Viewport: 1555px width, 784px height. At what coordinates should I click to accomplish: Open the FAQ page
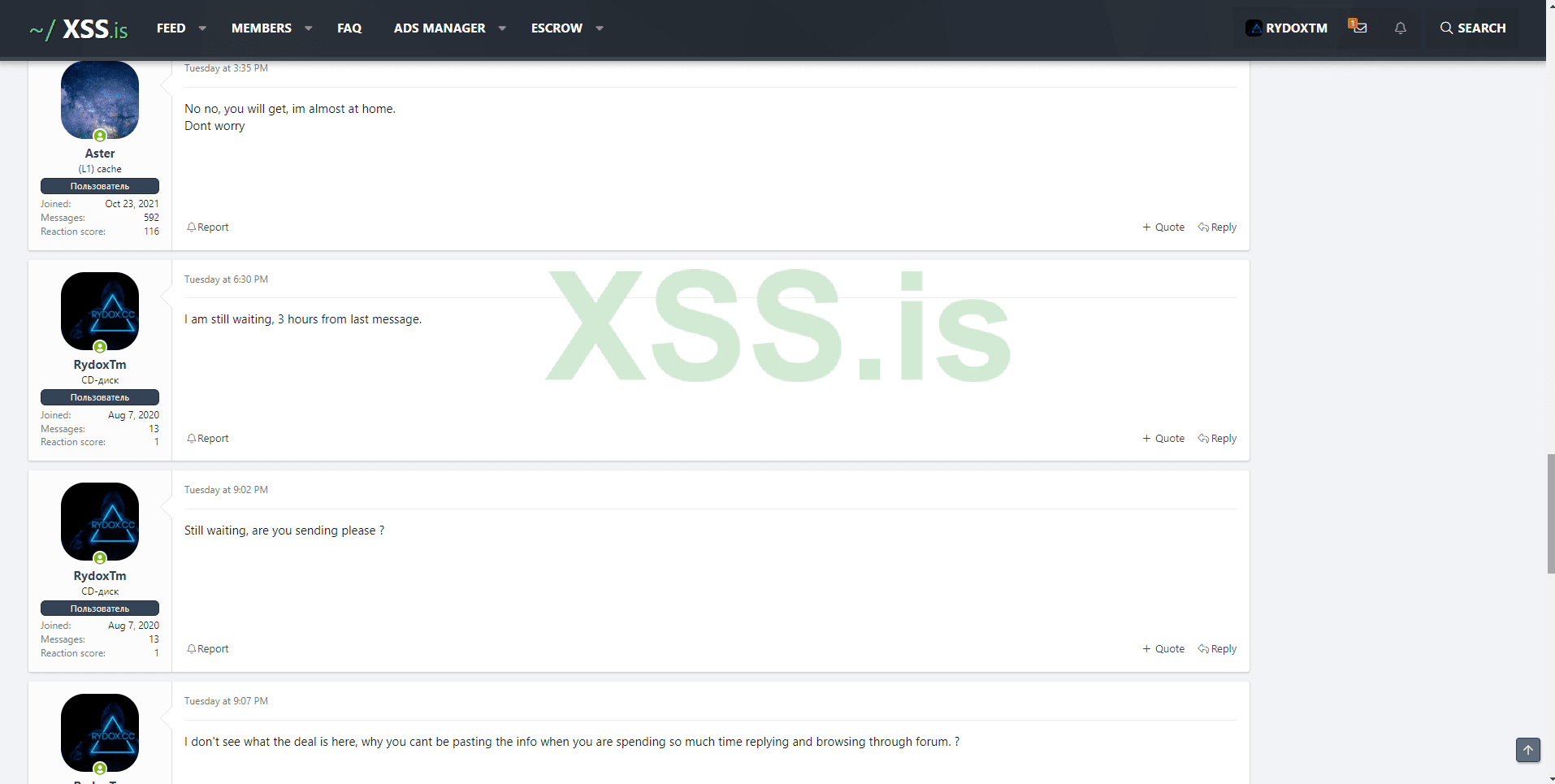349,28
